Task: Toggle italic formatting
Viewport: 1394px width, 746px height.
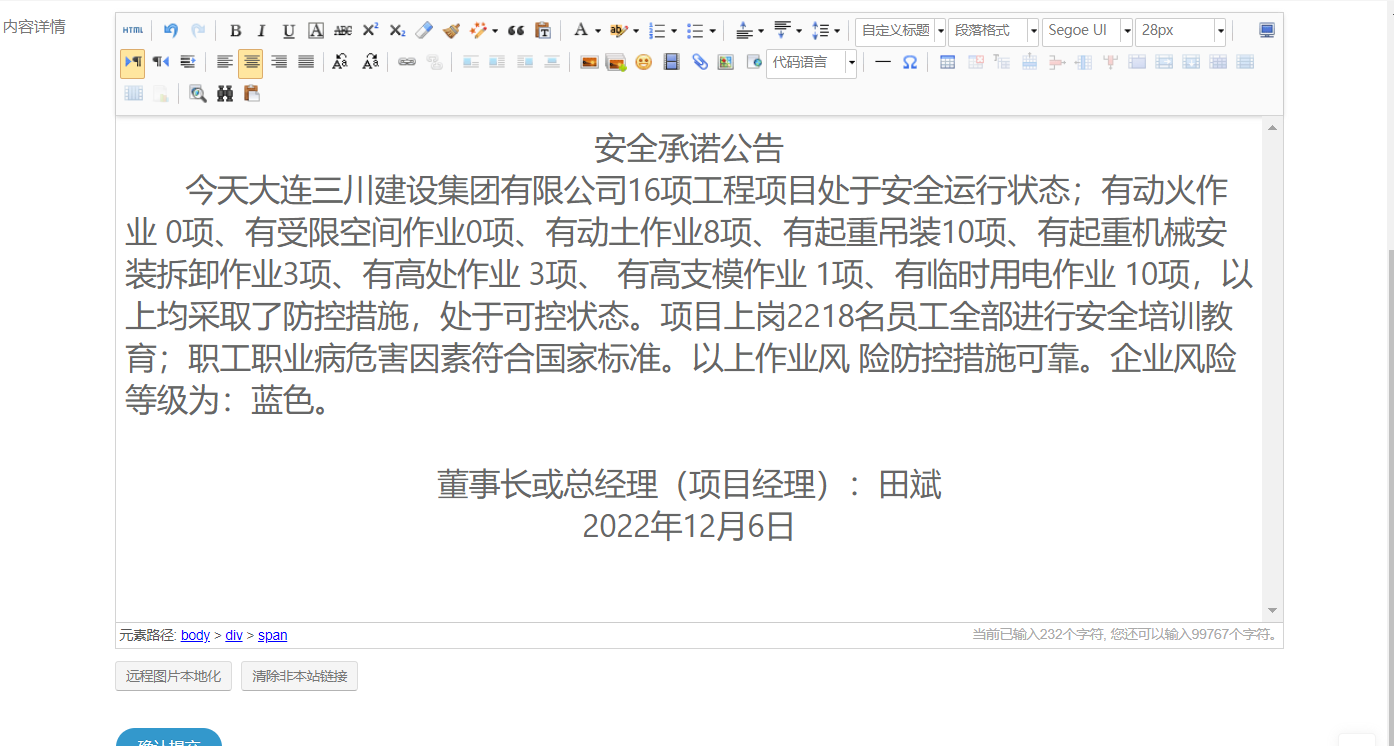Action: (x=262, y=31)
